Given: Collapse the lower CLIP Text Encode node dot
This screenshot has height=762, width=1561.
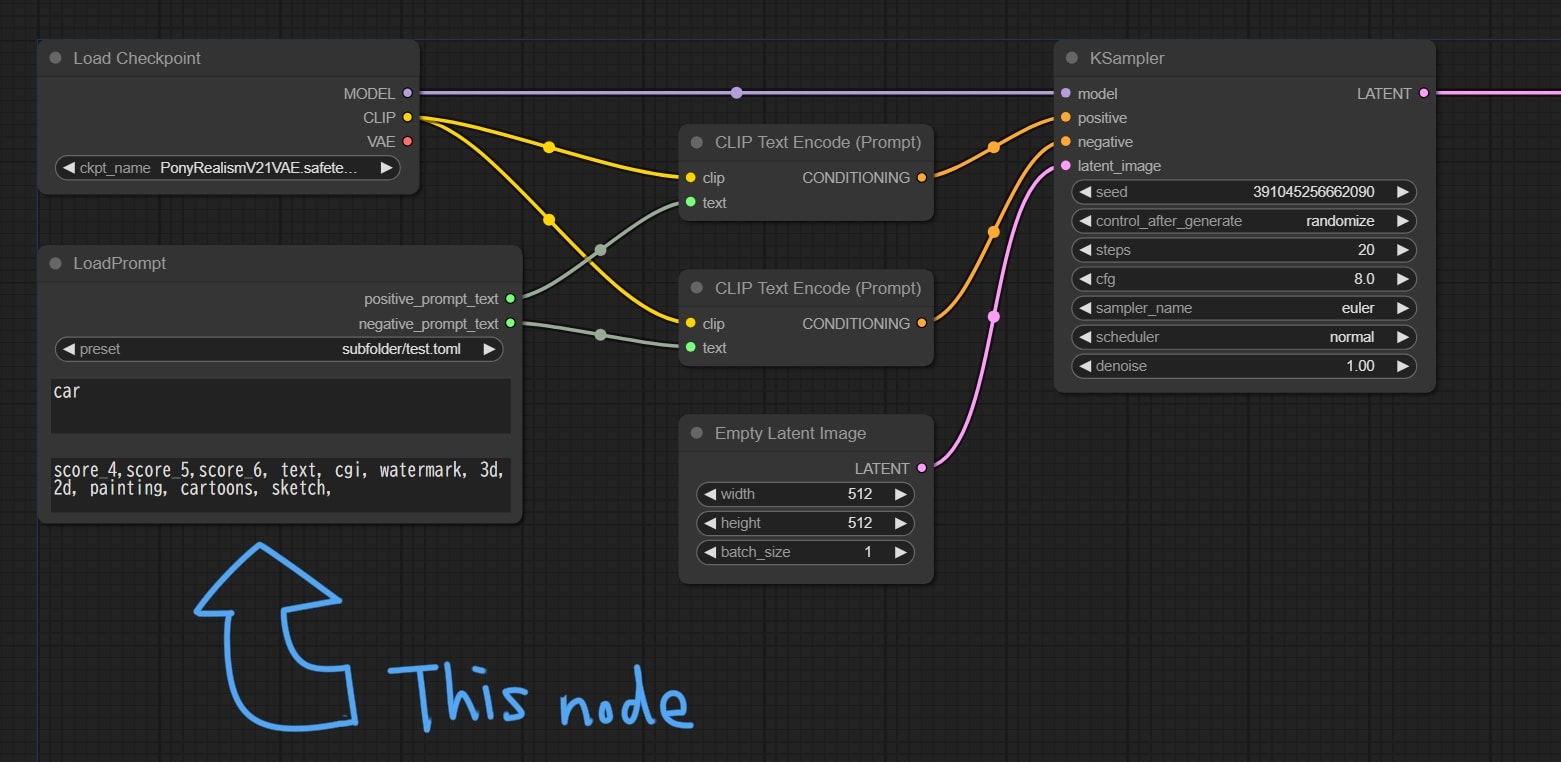Looking at the screenshot, I should (x=697, y=288).
